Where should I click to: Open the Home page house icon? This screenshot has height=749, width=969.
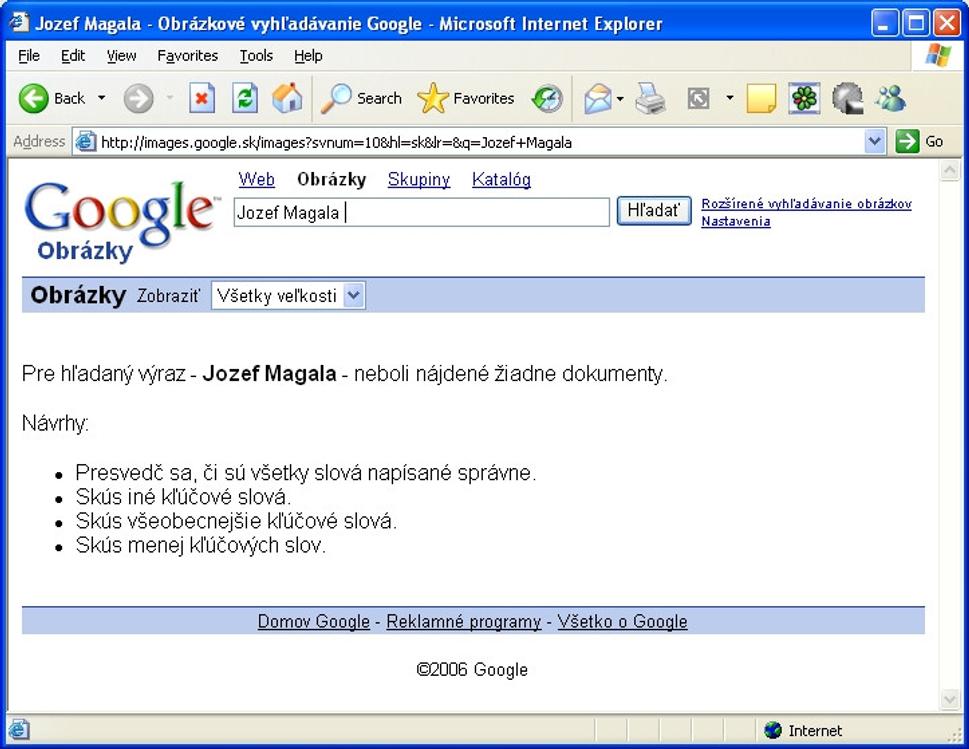(287, 98)
